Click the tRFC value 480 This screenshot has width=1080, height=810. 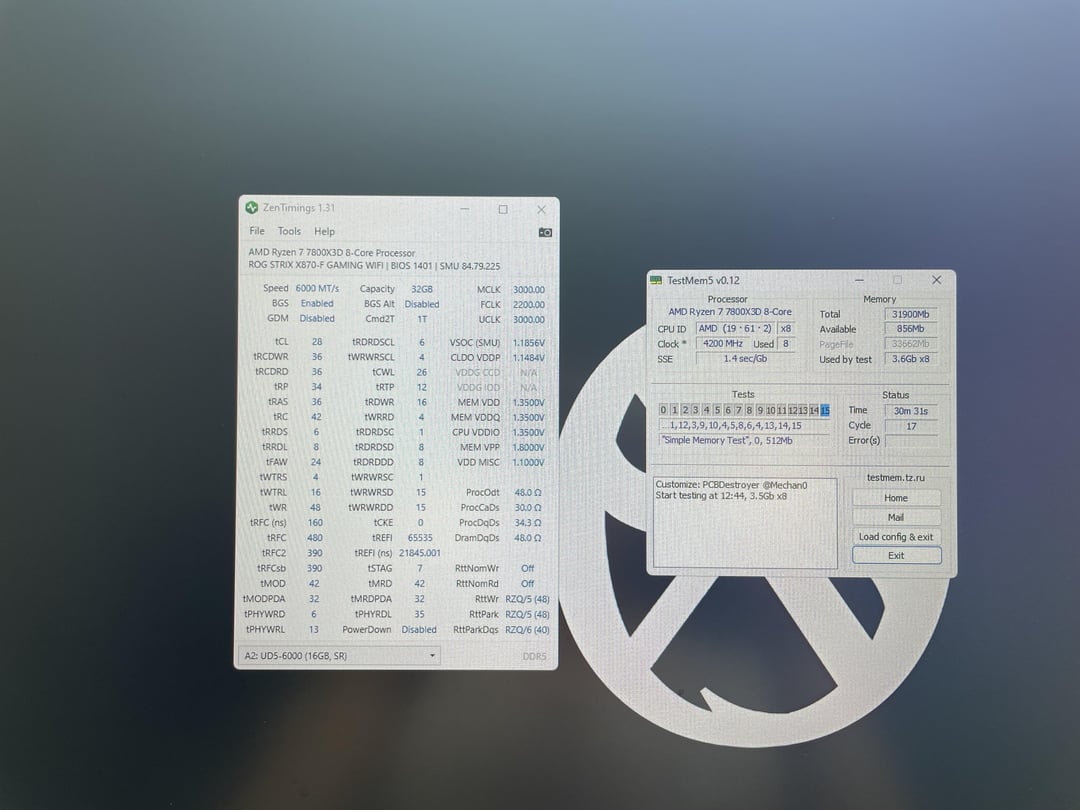315,538
